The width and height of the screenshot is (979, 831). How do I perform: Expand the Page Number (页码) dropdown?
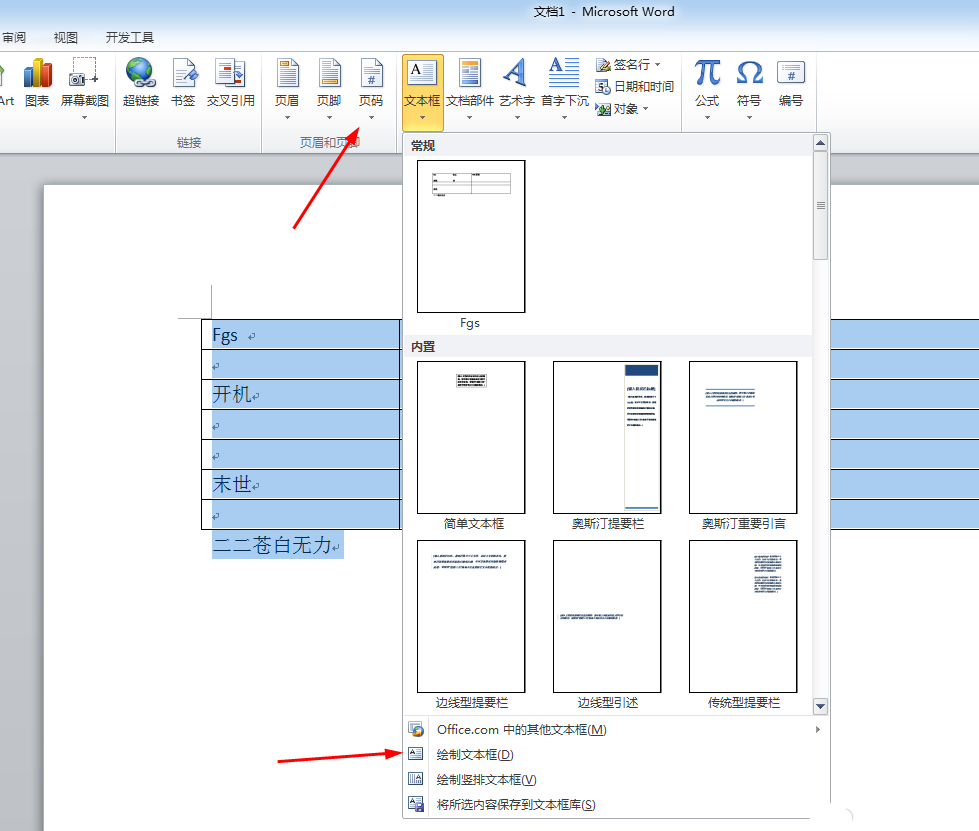pyautogui.click(x=371, y=117)
